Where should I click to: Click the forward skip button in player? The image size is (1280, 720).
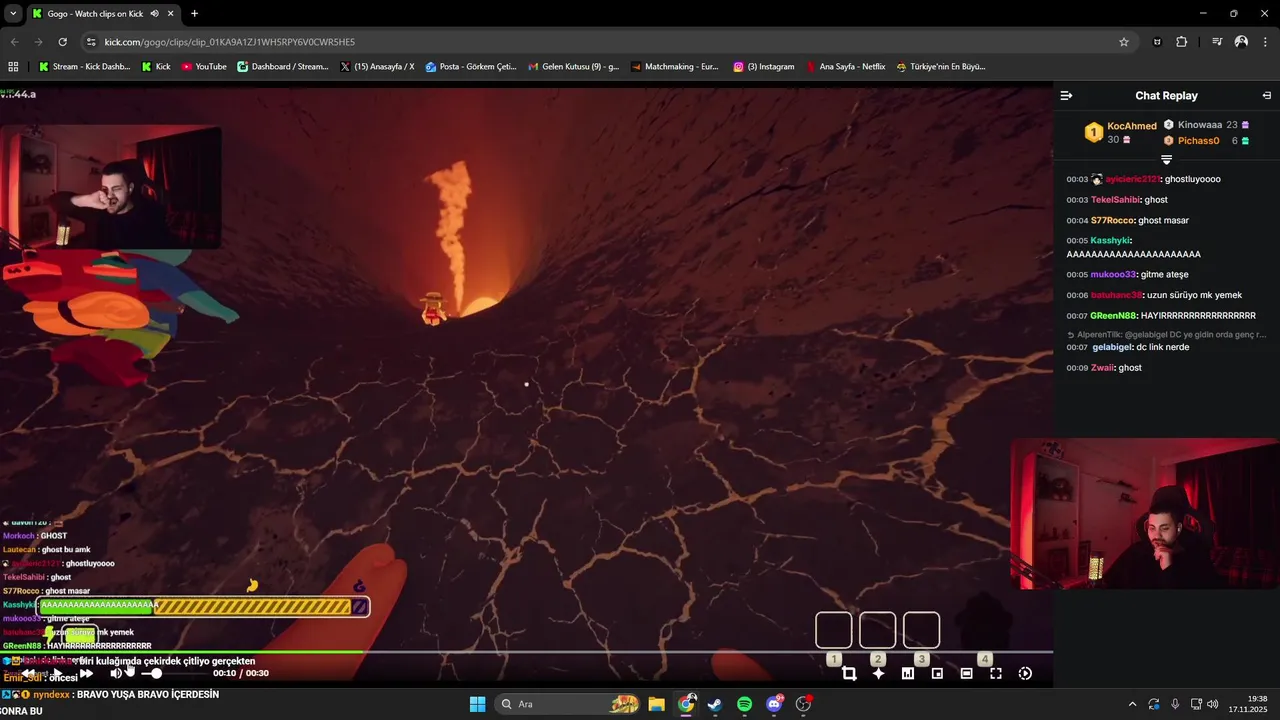(x=86, y=673)
